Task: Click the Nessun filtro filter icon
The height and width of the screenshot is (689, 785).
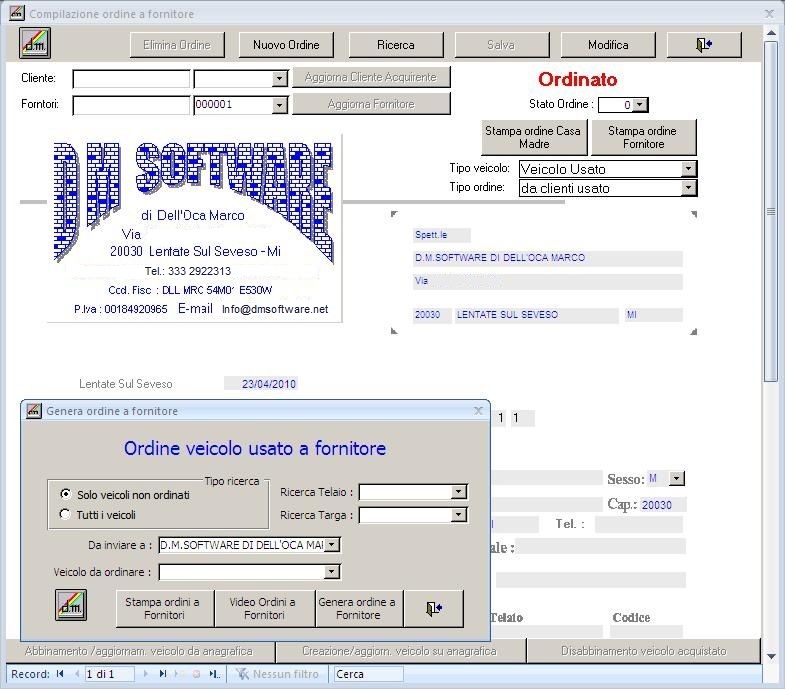Action: [x=242, y=674]
